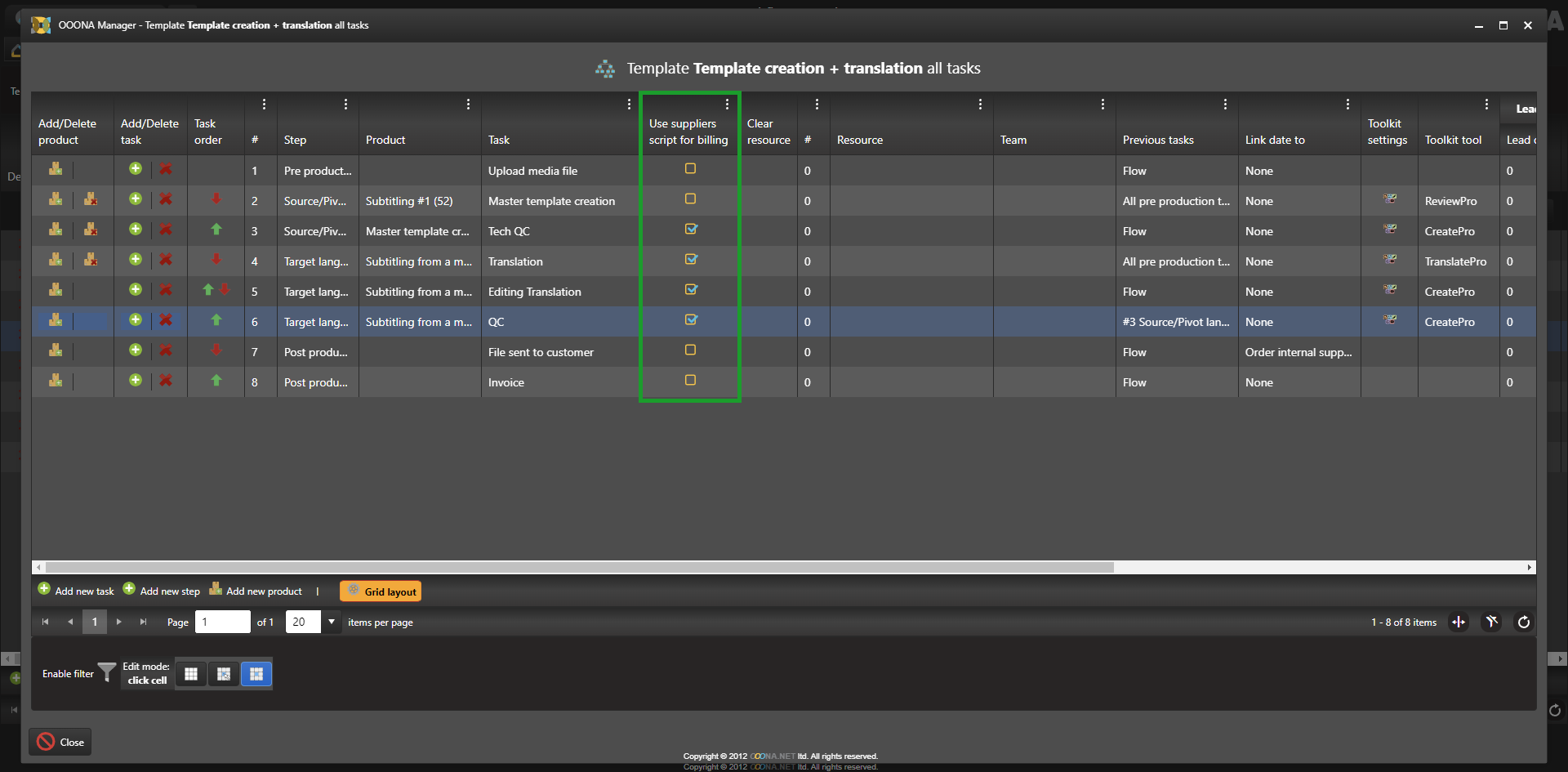Click the Close button

[x=60, y=742]
